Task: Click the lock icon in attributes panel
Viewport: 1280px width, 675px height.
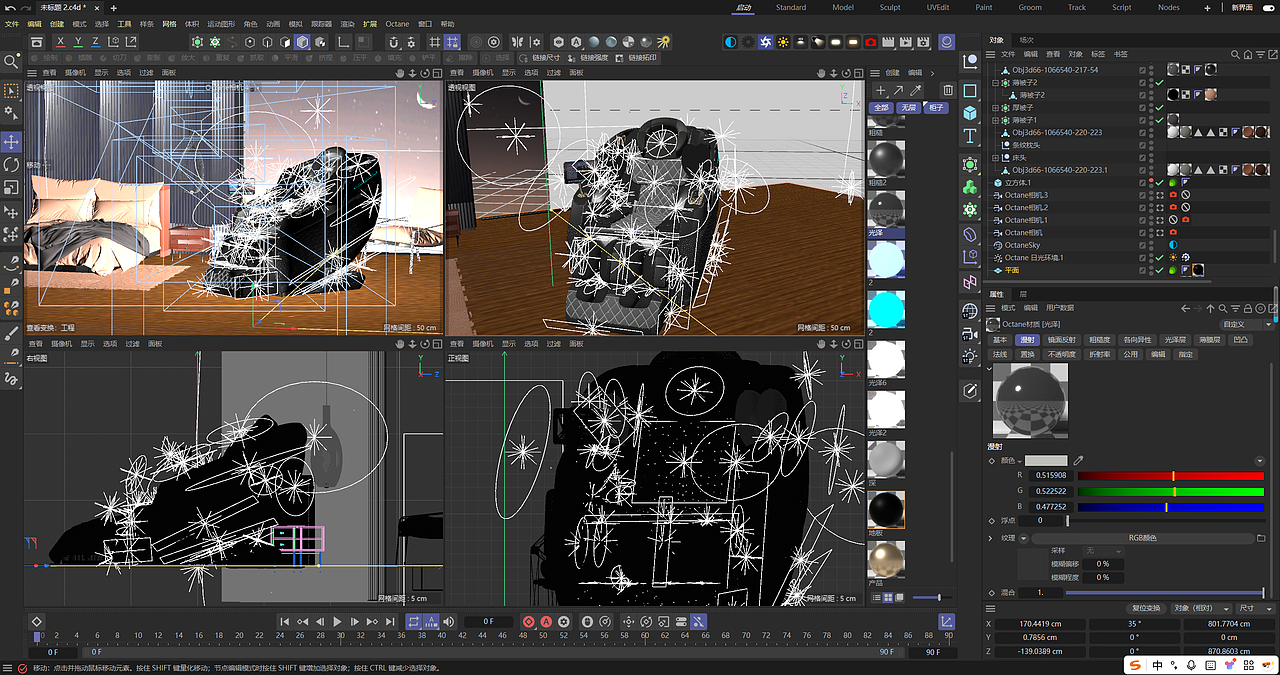Action: point(1248,308)
